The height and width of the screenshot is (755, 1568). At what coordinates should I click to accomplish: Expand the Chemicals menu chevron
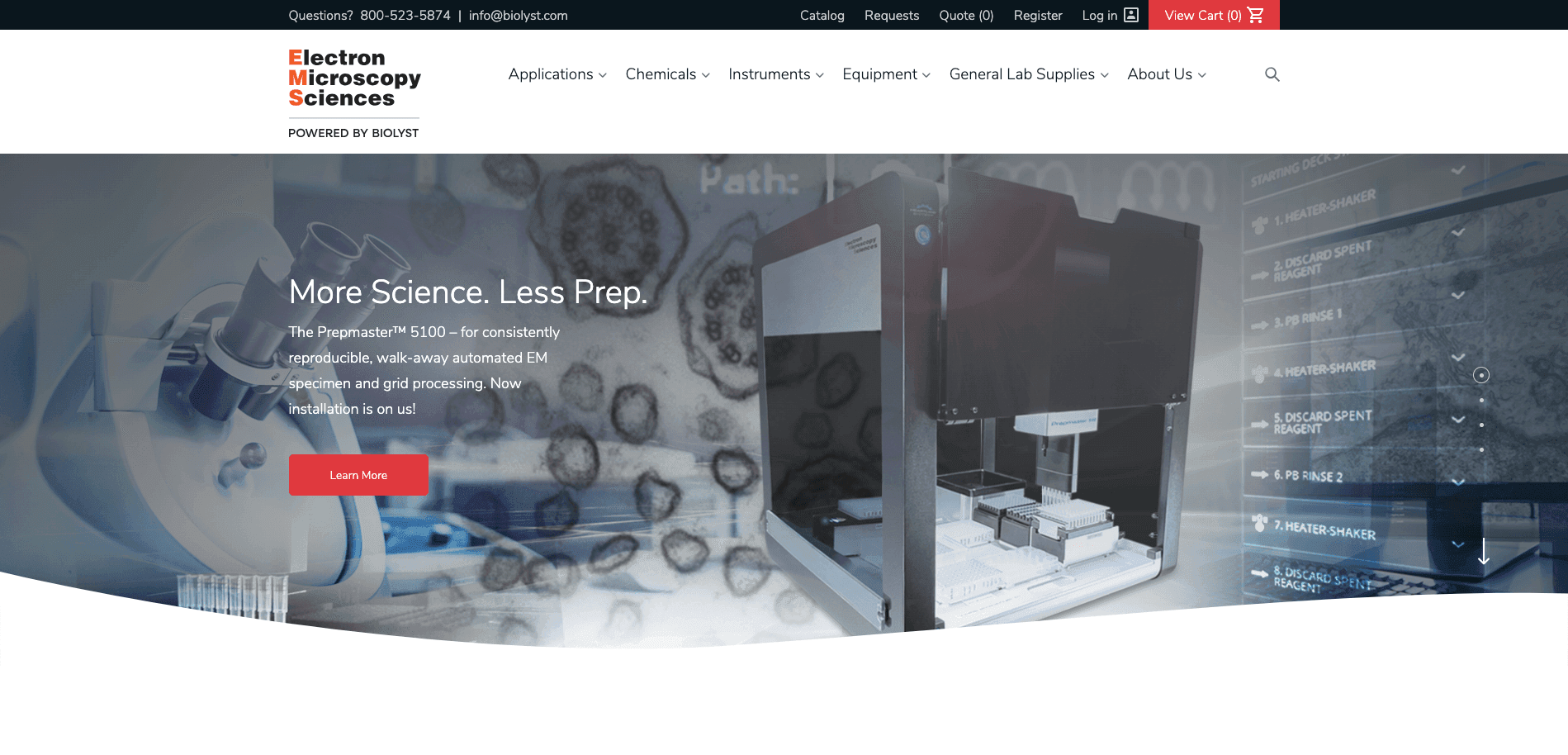coord(706,74)
